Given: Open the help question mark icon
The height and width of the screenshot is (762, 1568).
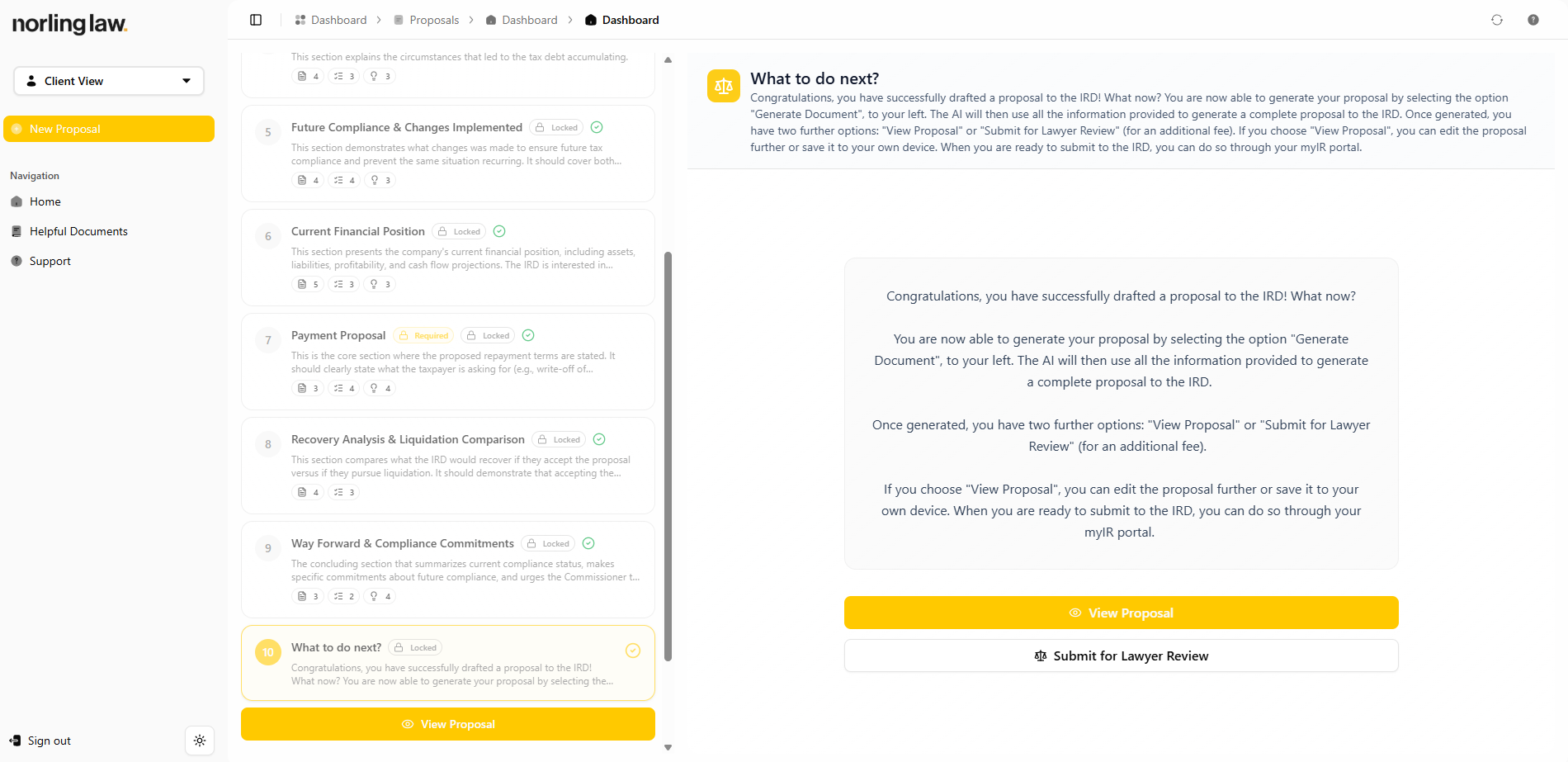Looking at the screenshot, I should tap(1533, 20).
